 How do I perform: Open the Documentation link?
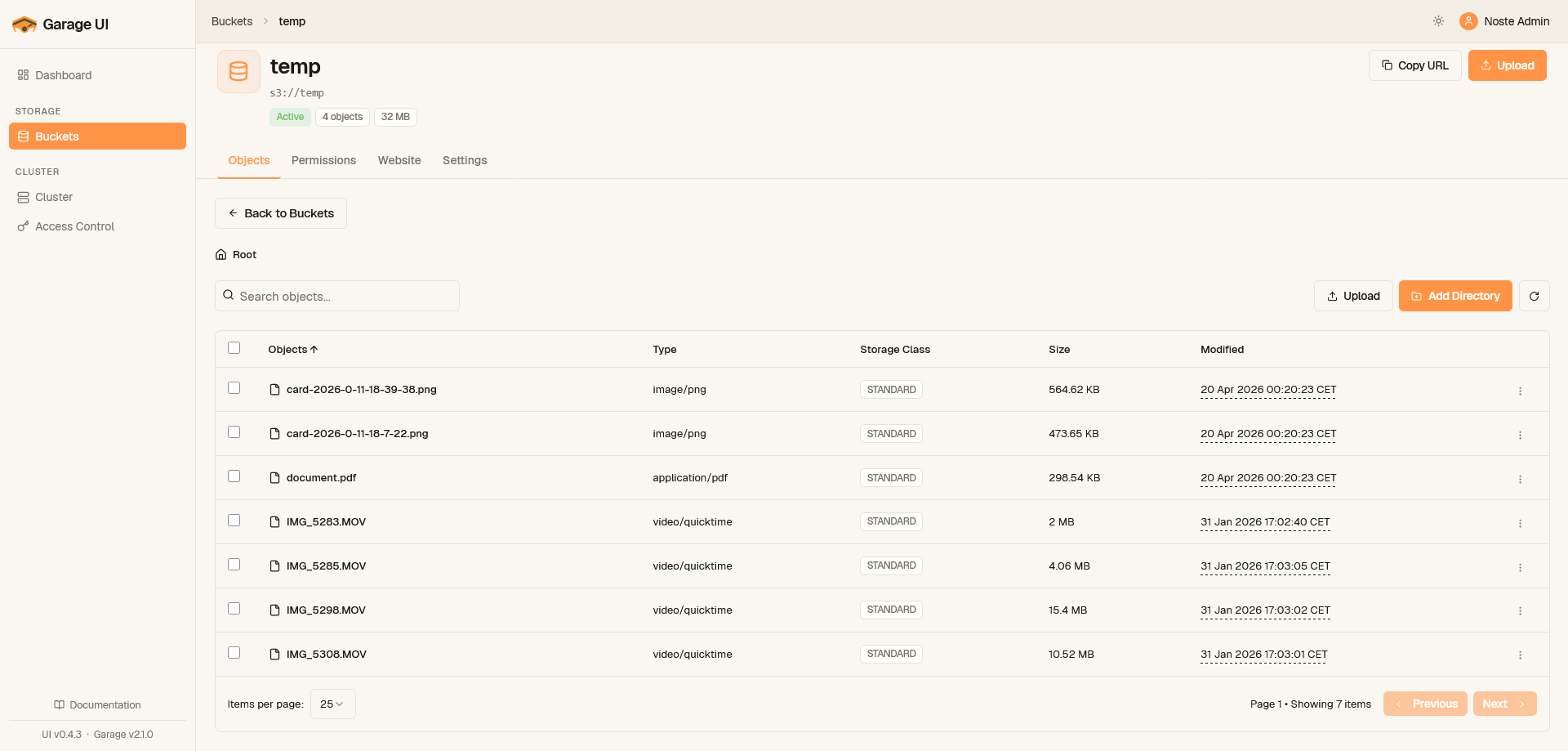click(x=97, y=704)
